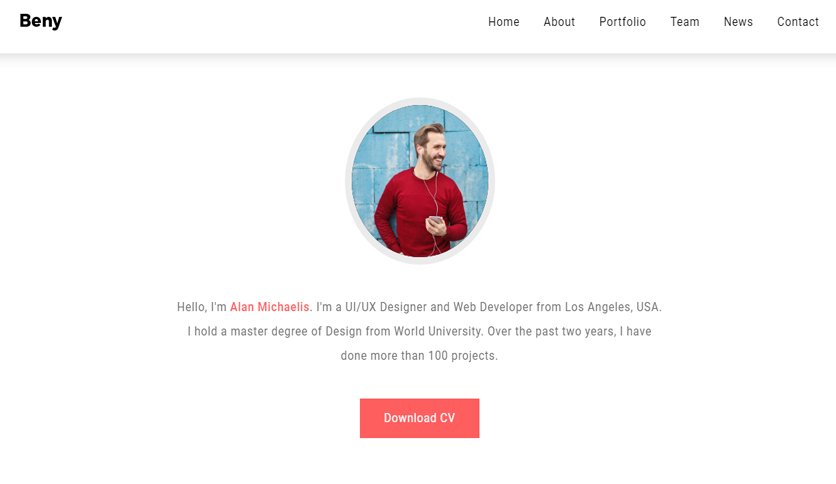836x484 pixels.
Task: Click the 'Los Angeles, USA' text
Action: [613, 307]
